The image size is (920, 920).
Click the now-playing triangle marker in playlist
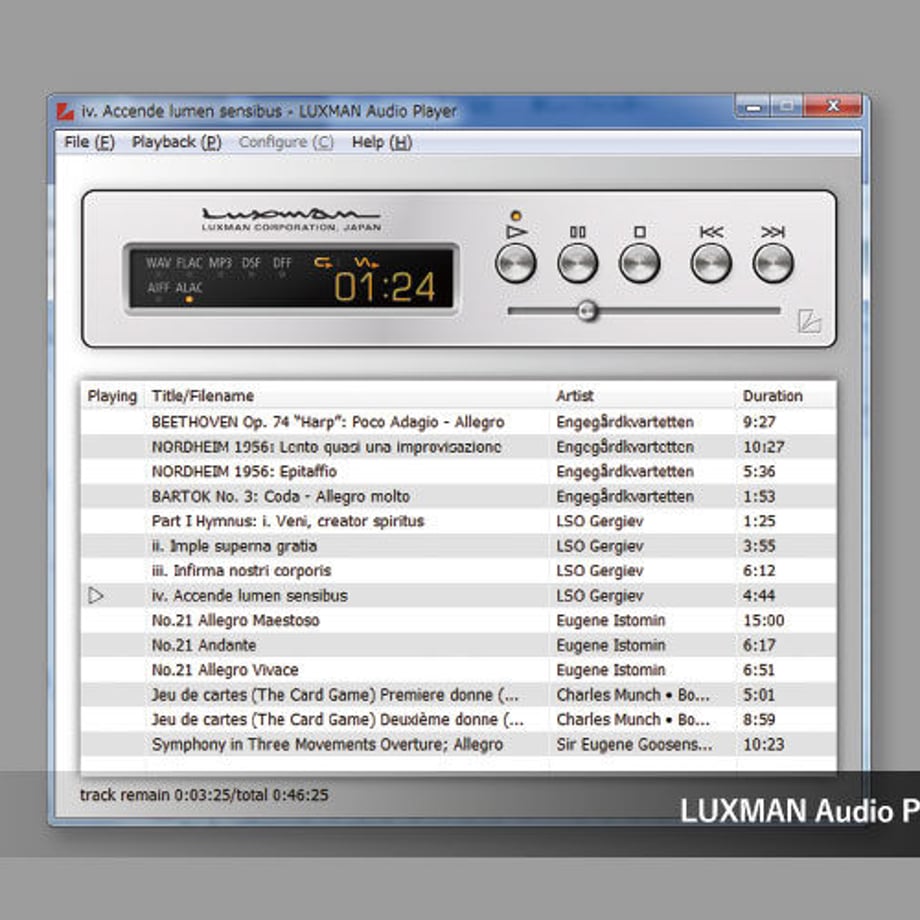pos(96,596)
